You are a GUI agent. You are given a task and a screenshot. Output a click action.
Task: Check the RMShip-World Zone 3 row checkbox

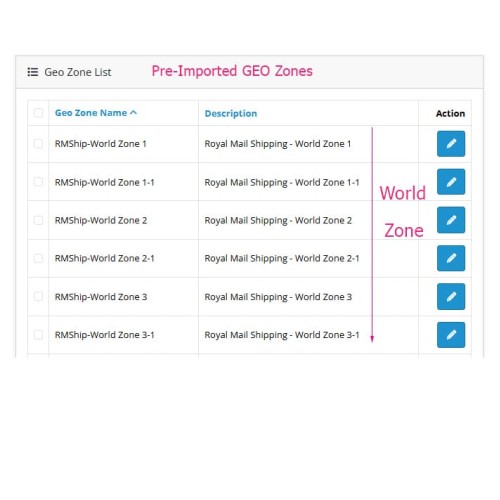[38, 296]
